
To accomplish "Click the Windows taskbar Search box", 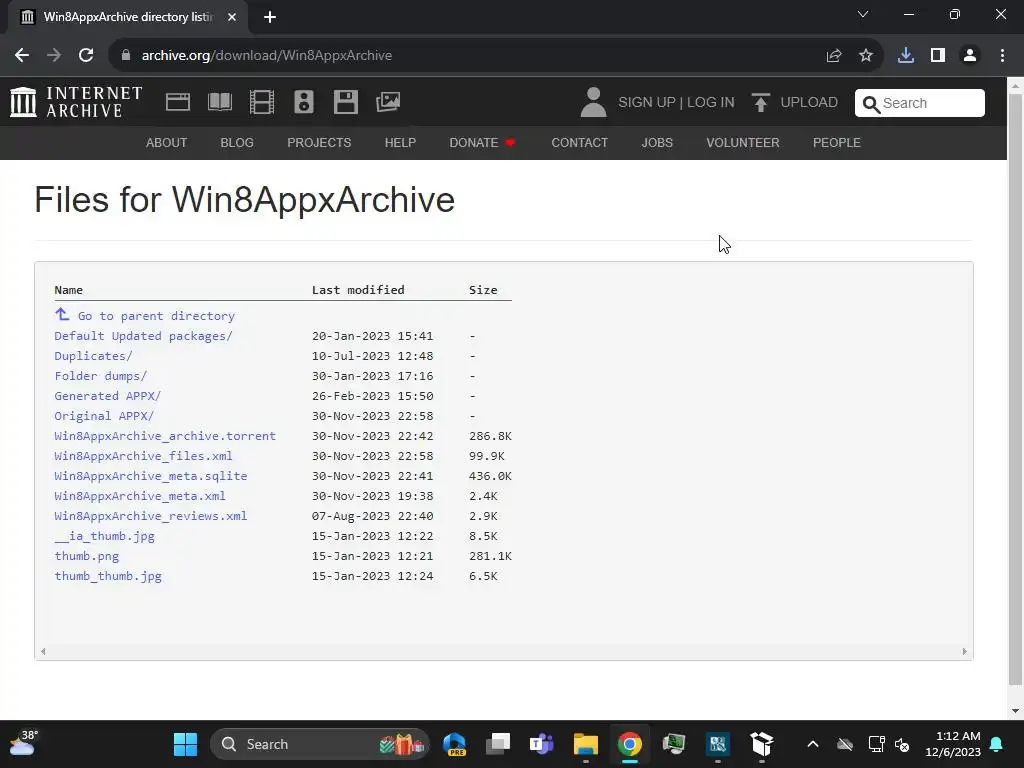I will coord(320,744).
